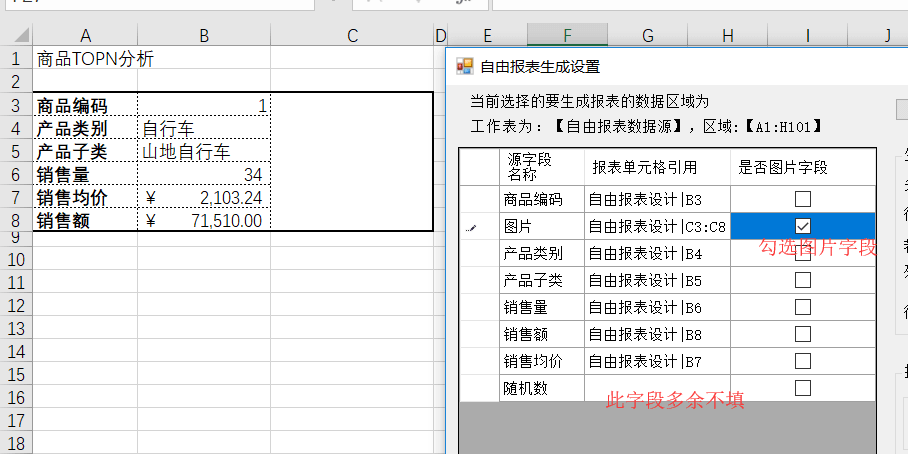Screen dimensions: 908x454
Task: Edit cell reference 自由报表设计|C3:C8
Action: pyautogui.click(x=657, y=226)
